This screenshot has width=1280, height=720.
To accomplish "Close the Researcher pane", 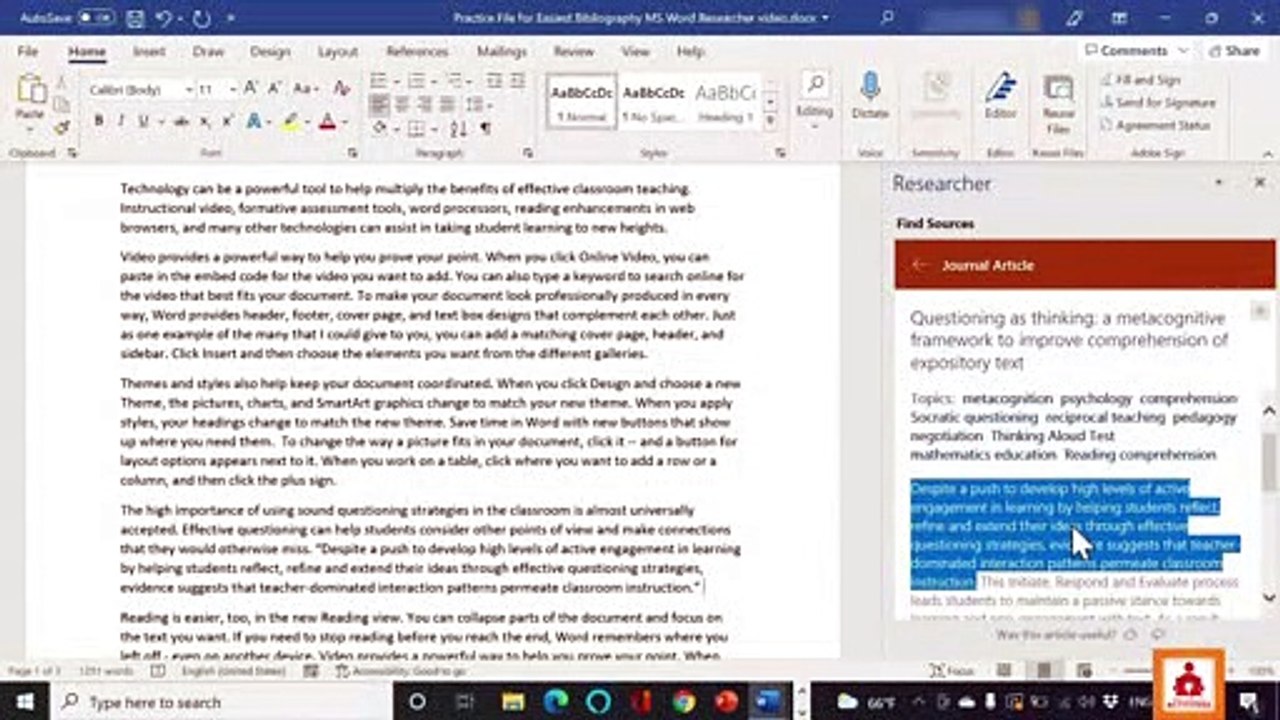I will [1260, 182].
